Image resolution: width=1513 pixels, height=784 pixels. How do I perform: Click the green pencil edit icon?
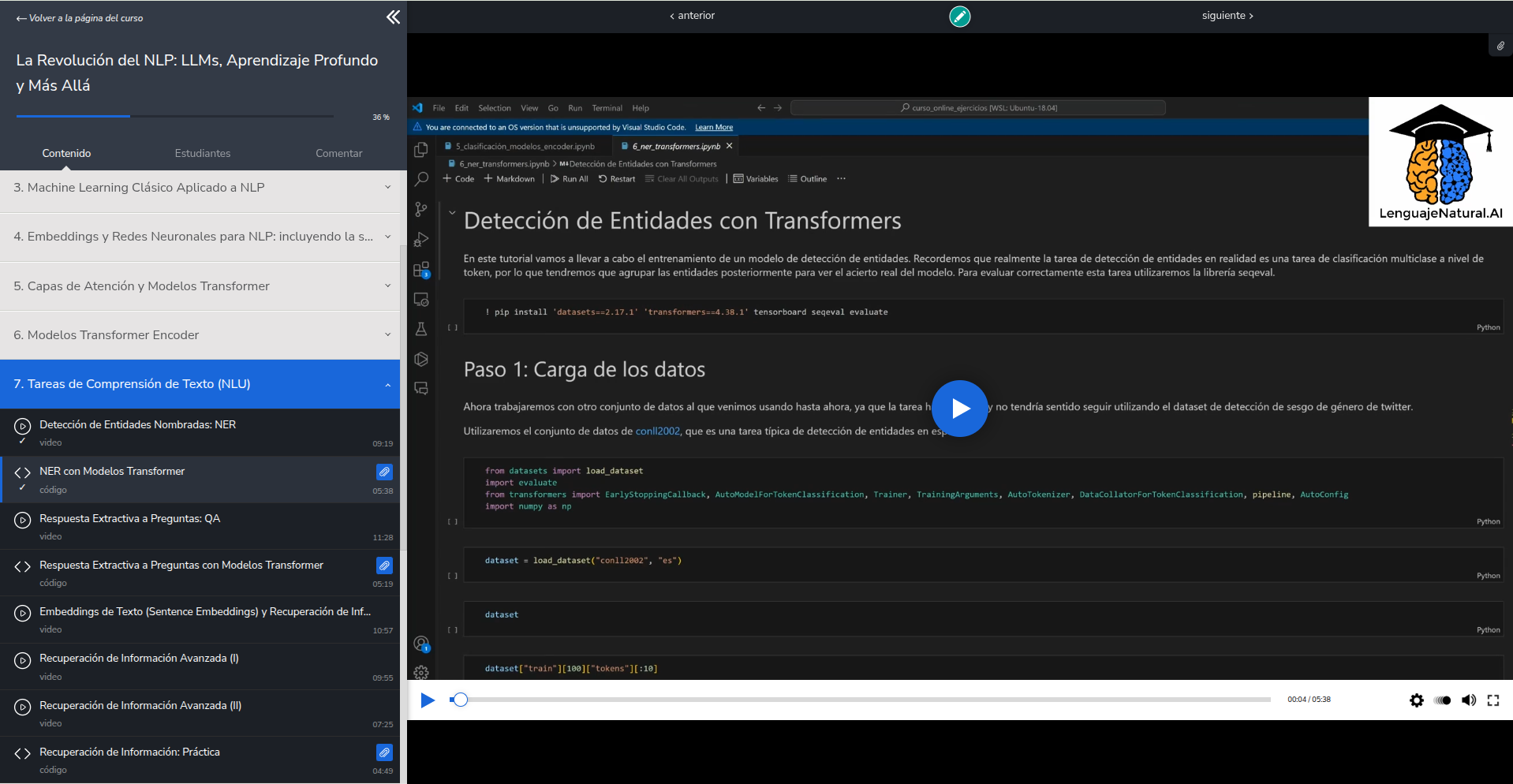[959, 16]
